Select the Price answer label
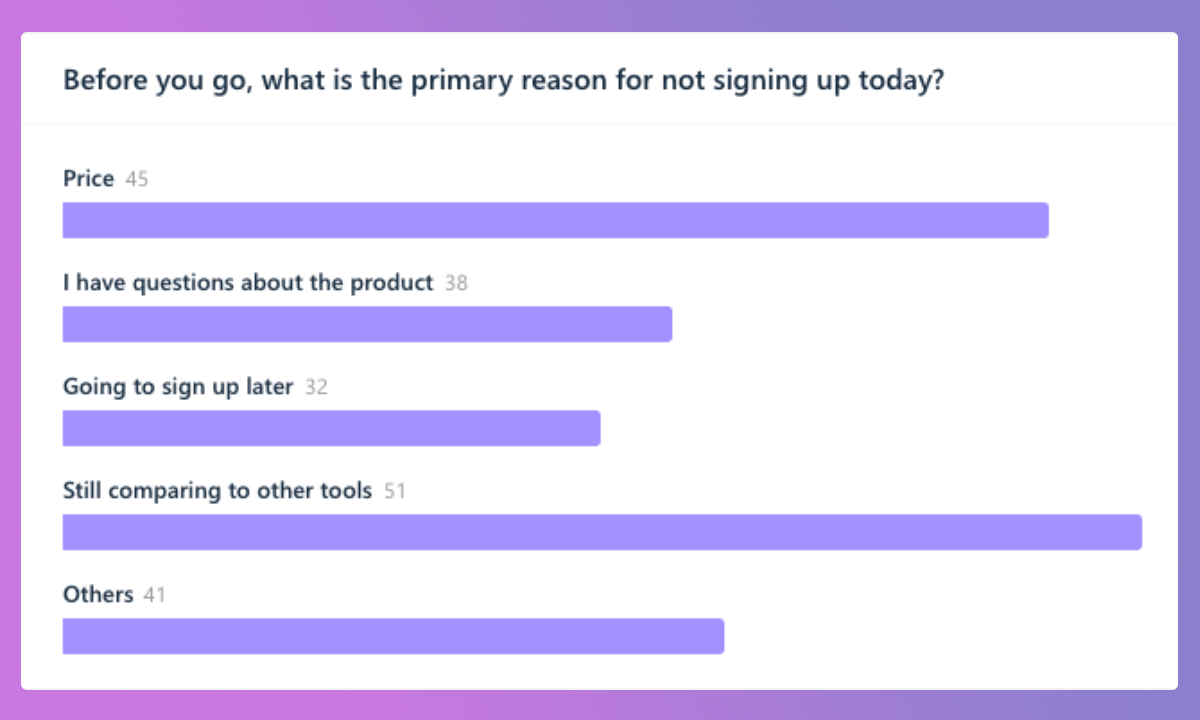Viewport: 1200px width, 720px height. click(88, 179)
